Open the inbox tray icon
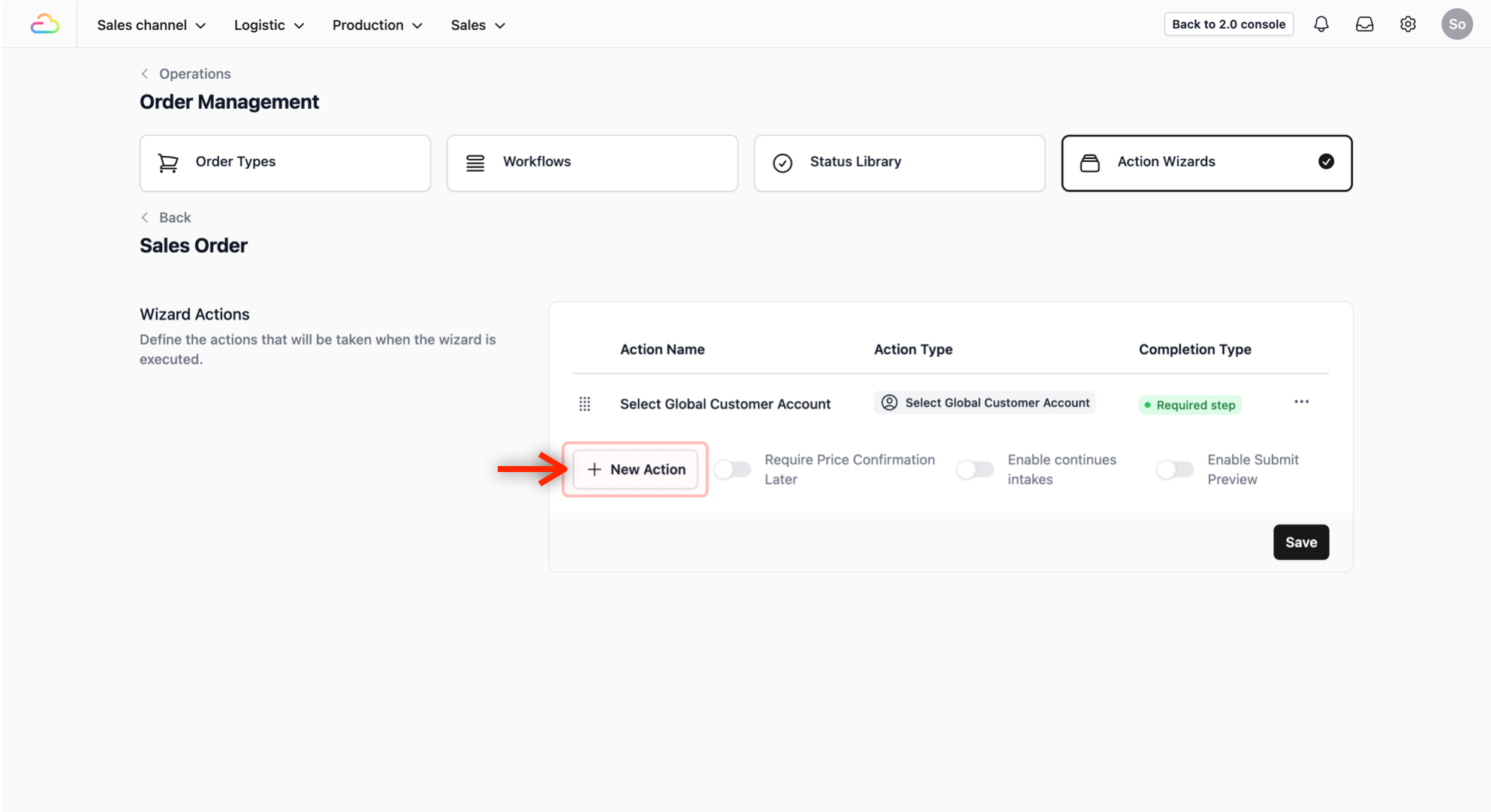Screen dimensions: 1491x812 point(1364,24)
